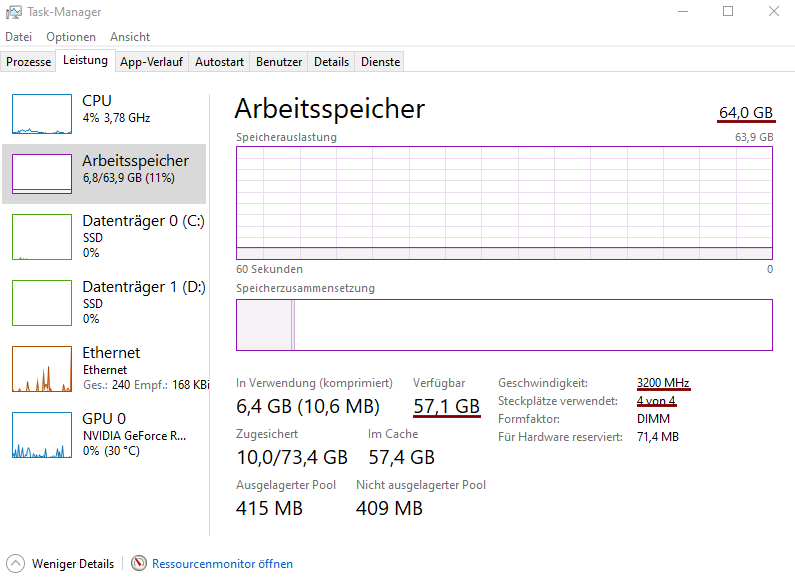
Task: Select the GPU 0 graph thumbnail
Action: pos(42,434)
